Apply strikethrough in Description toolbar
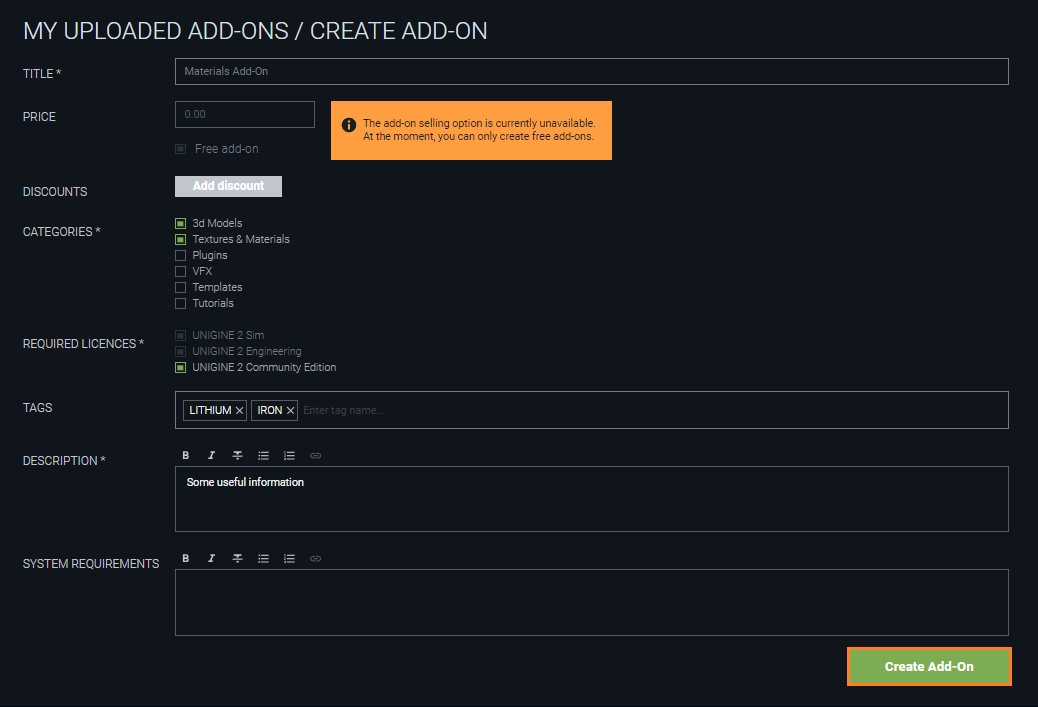The image size is (1038, 707). pyautogui.click(x=238, y=455)
